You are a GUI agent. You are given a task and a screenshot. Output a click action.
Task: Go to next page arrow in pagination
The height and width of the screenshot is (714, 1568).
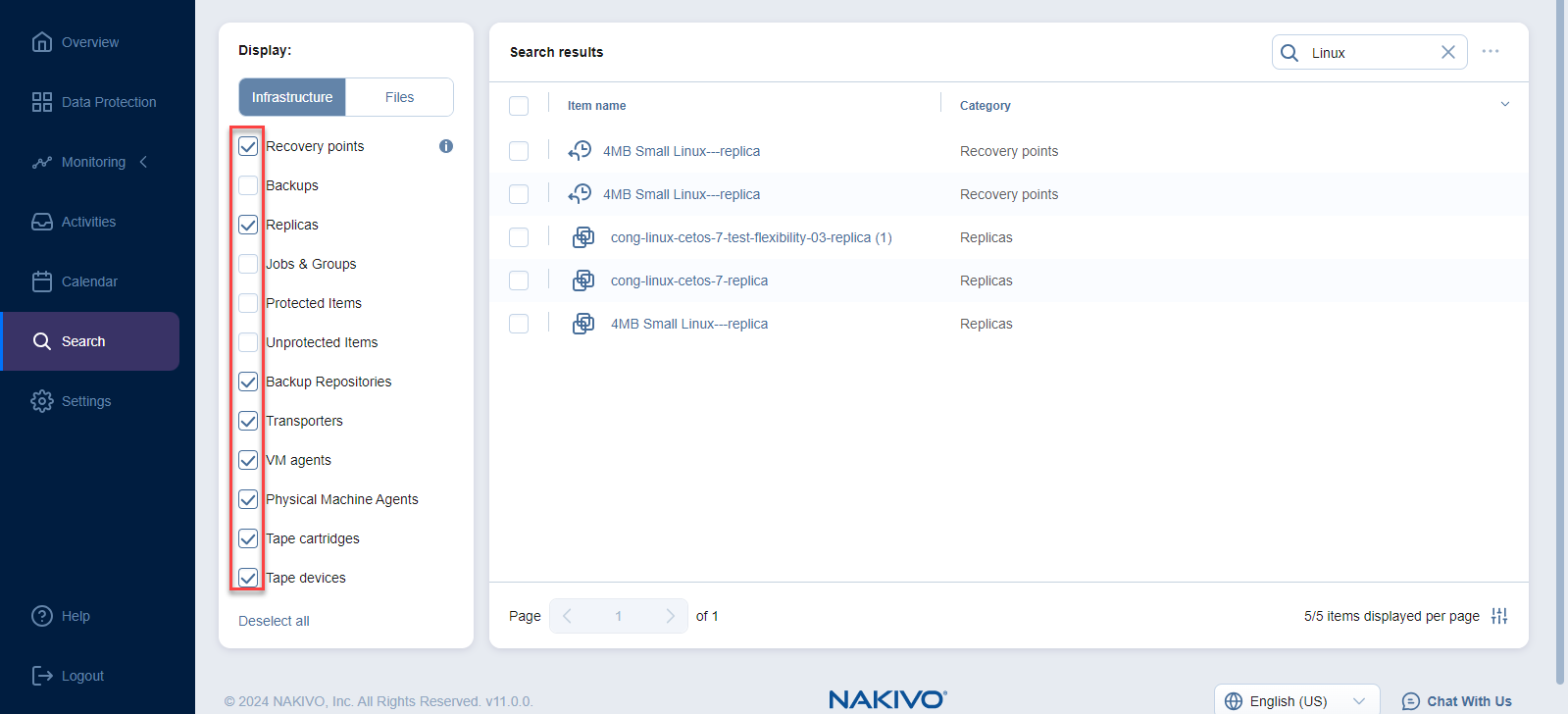(670, 616)
